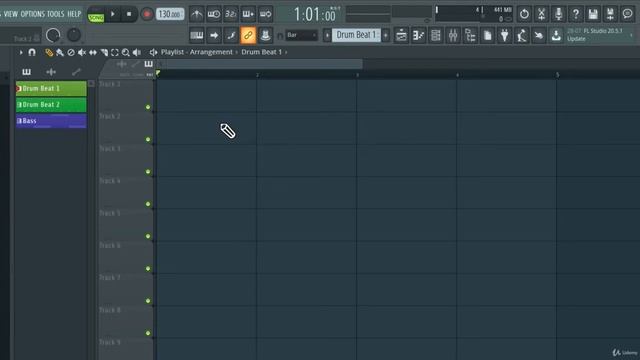
Task: Start playback with the play button
Action: [113, 14]
